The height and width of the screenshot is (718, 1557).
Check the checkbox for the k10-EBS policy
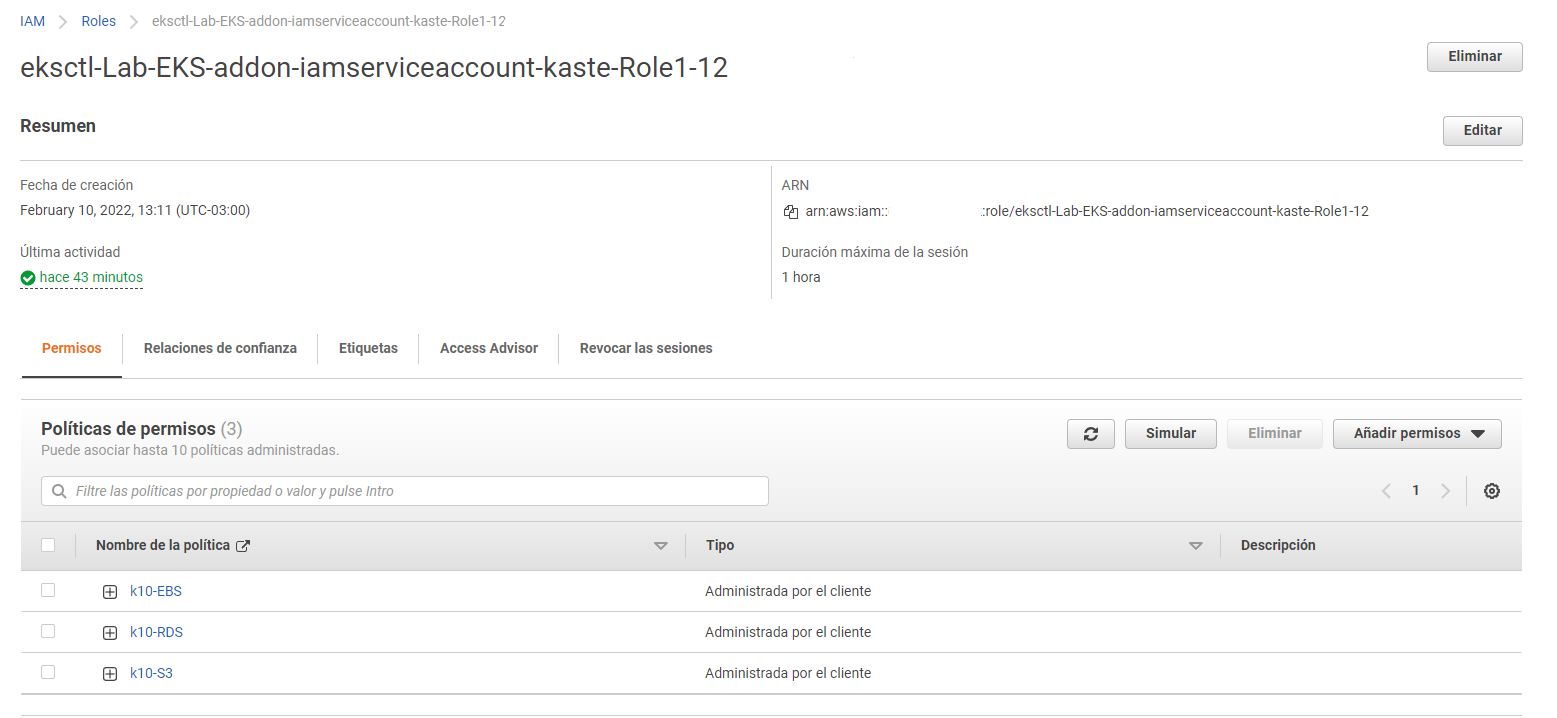[48, 590]
